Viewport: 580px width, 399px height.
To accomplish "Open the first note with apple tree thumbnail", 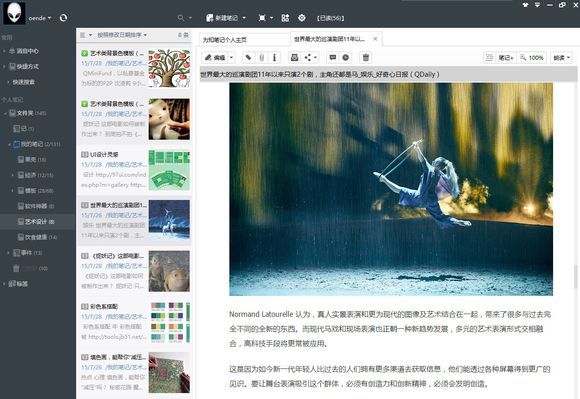I will point(134,69).
